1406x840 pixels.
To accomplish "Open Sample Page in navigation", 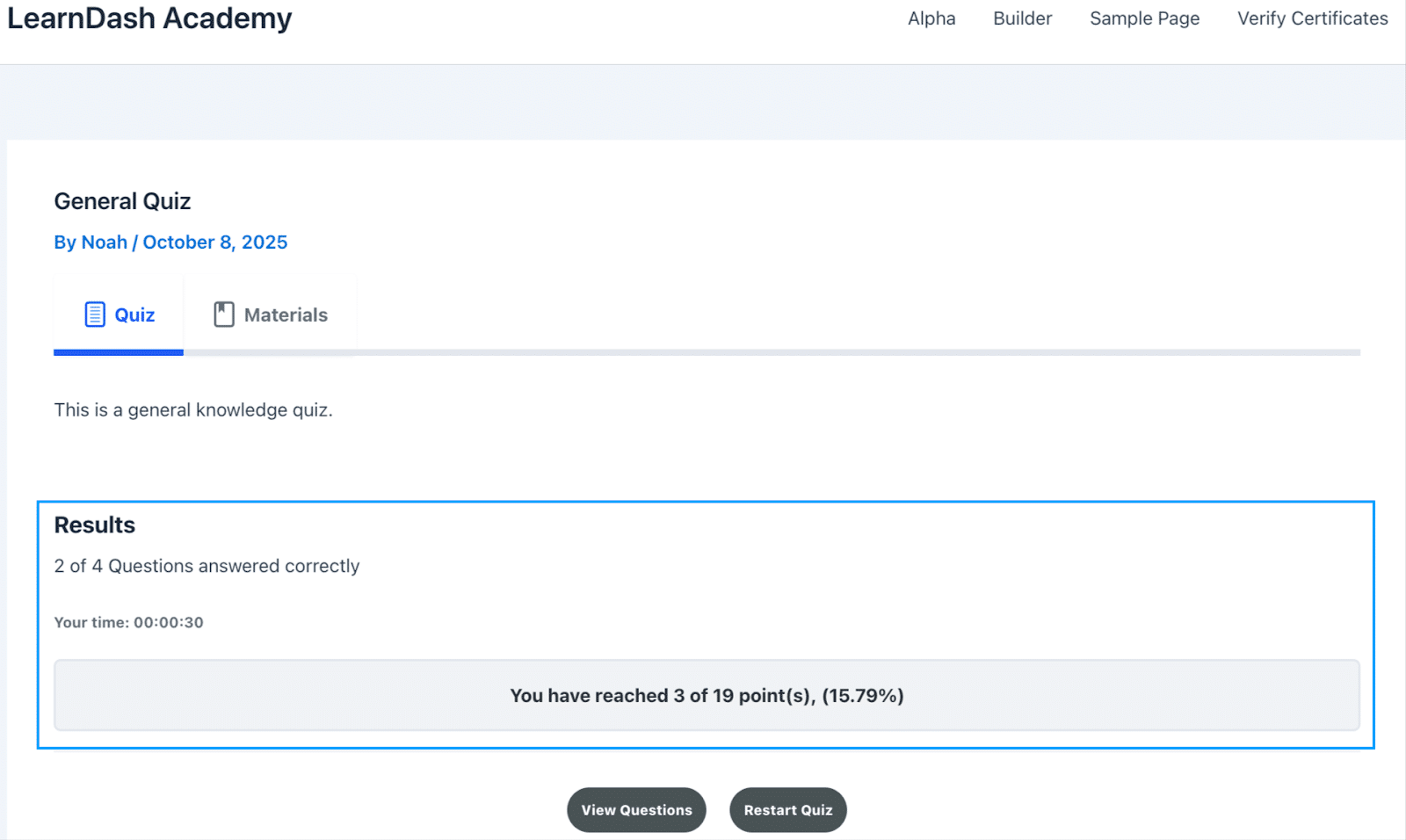I will coord(1145,18).
